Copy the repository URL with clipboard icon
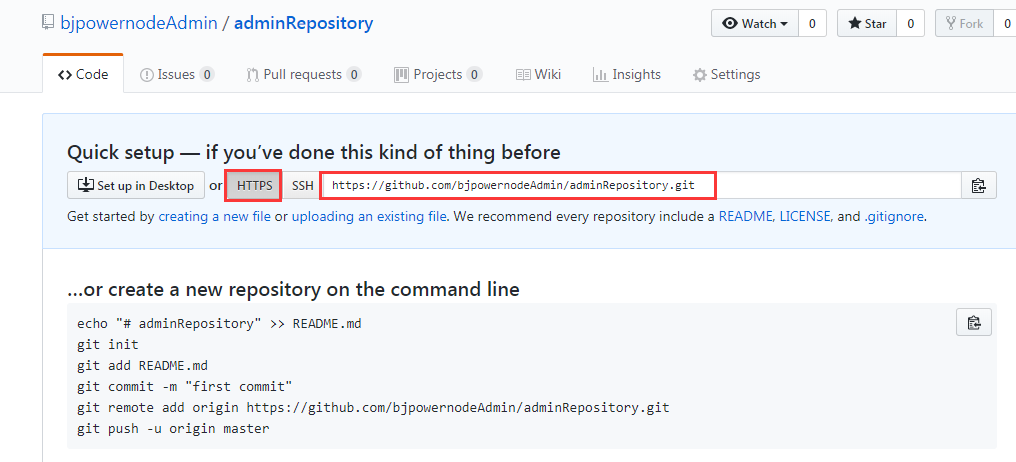1016x462 pixels. [x=978, y=186]
